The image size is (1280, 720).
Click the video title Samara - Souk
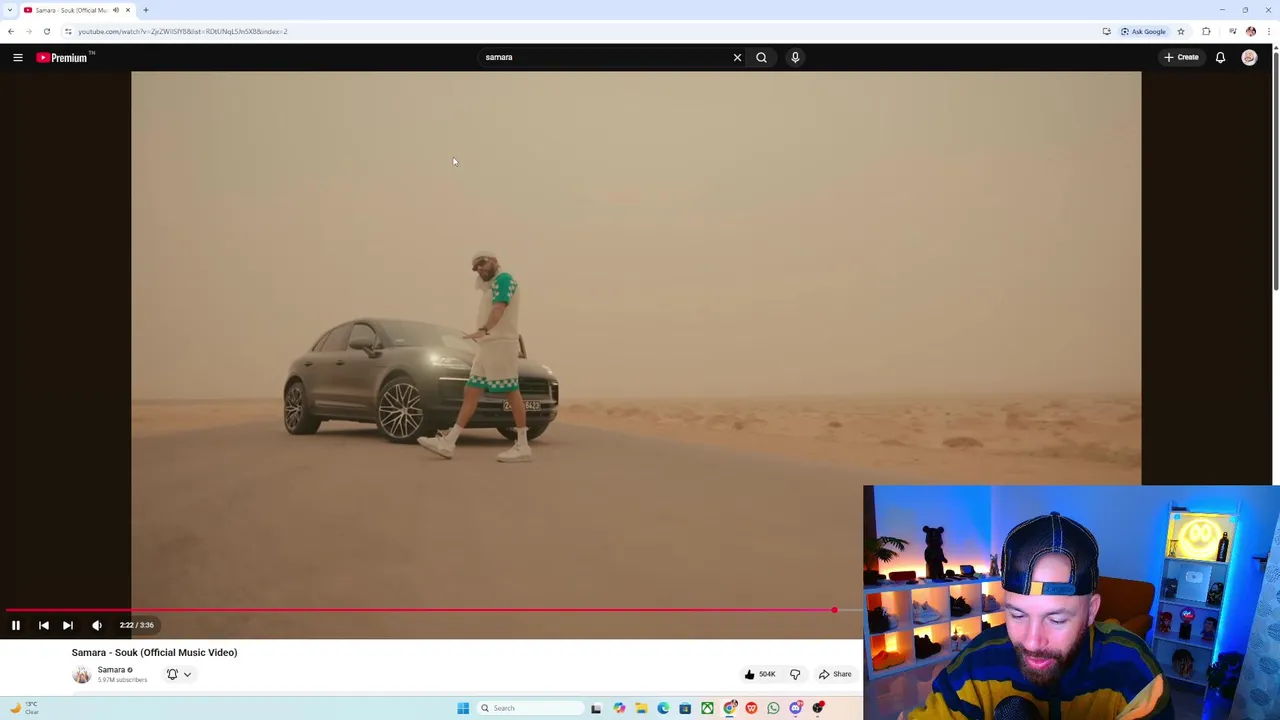(x=154, y=653)
